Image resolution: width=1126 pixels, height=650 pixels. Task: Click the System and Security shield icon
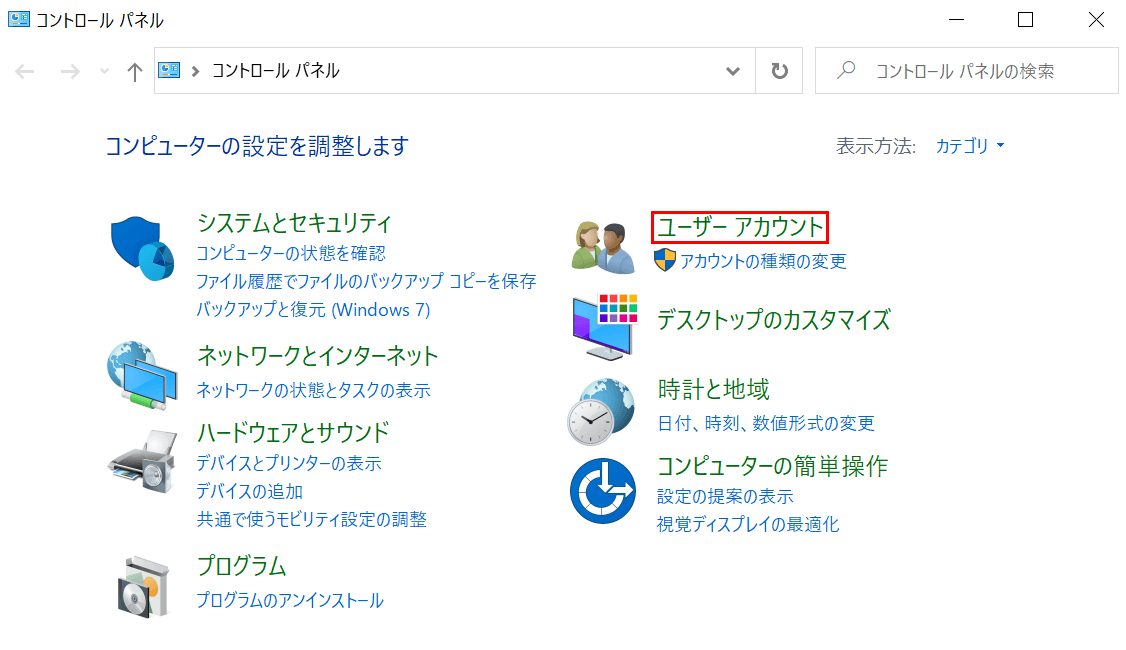coord(142,249)
